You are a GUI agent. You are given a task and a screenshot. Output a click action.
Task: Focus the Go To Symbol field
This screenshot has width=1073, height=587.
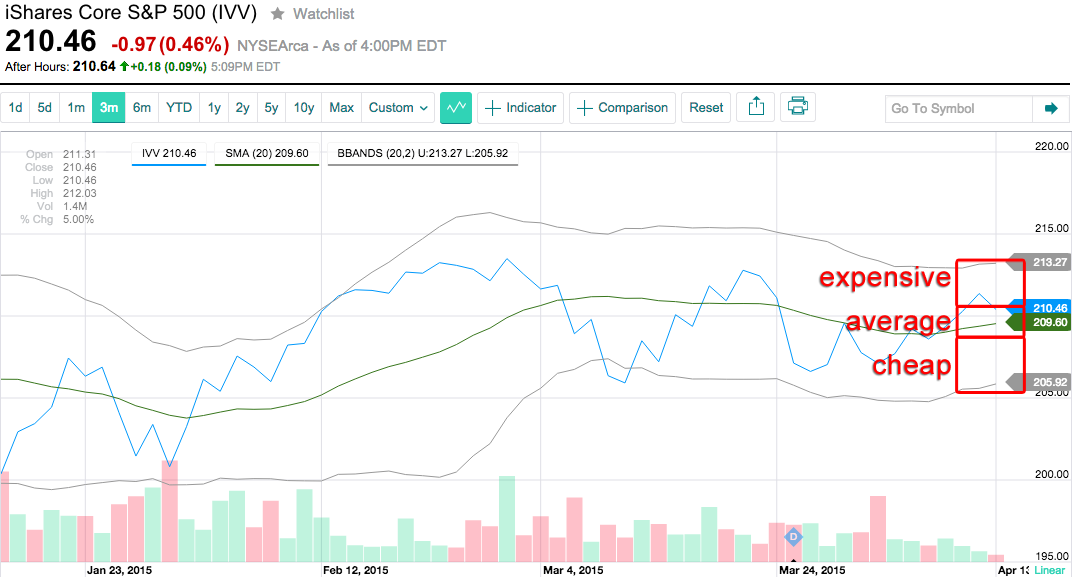[958, 108]
